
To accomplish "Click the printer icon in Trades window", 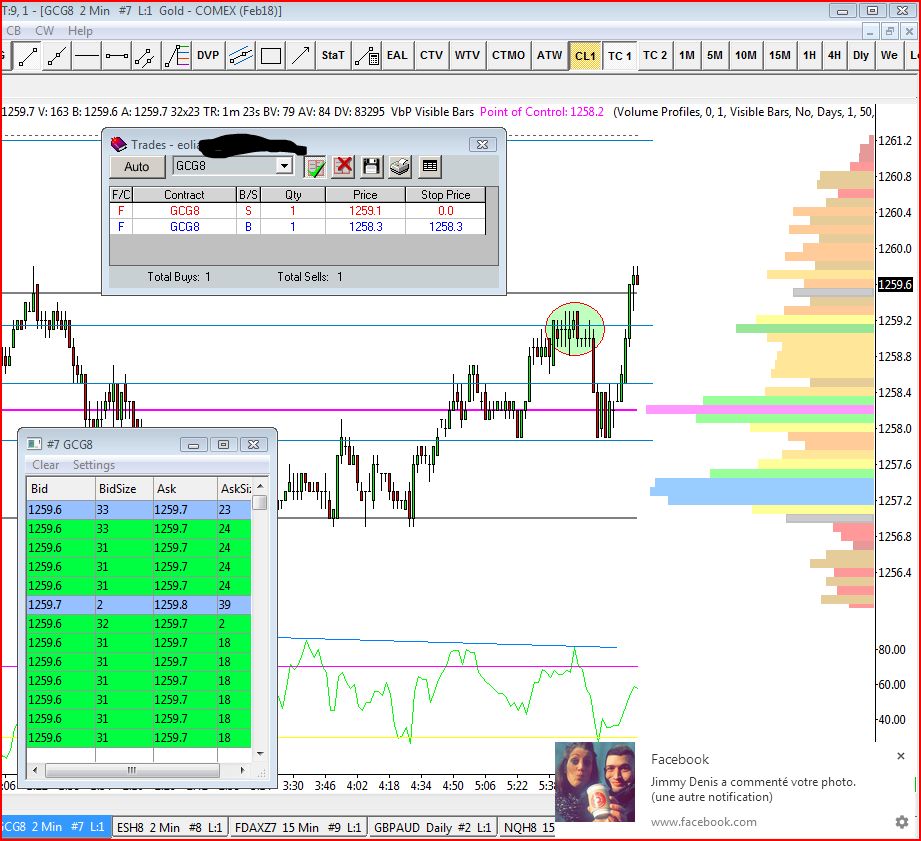I will (400, 167).
